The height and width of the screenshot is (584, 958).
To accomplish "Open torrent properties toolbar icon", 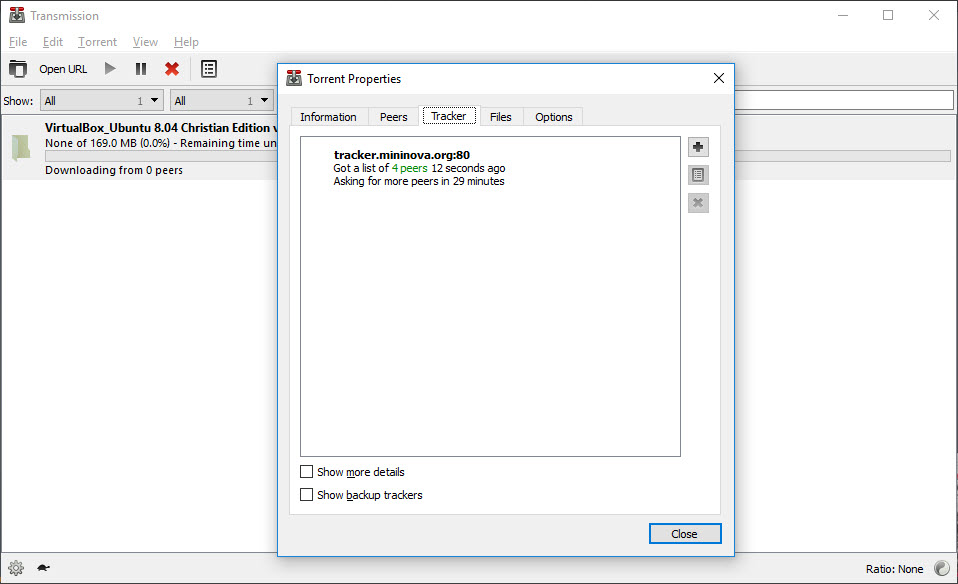I will point(209,69).
